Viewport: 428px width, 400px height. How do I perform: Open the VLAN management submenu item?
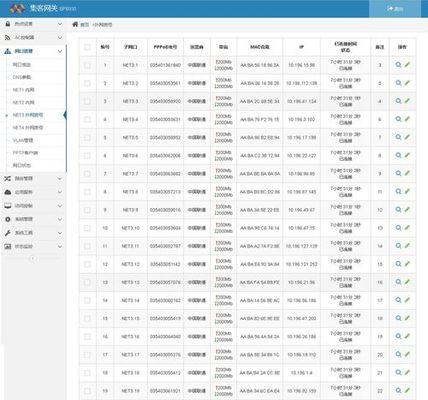(23, 140)
